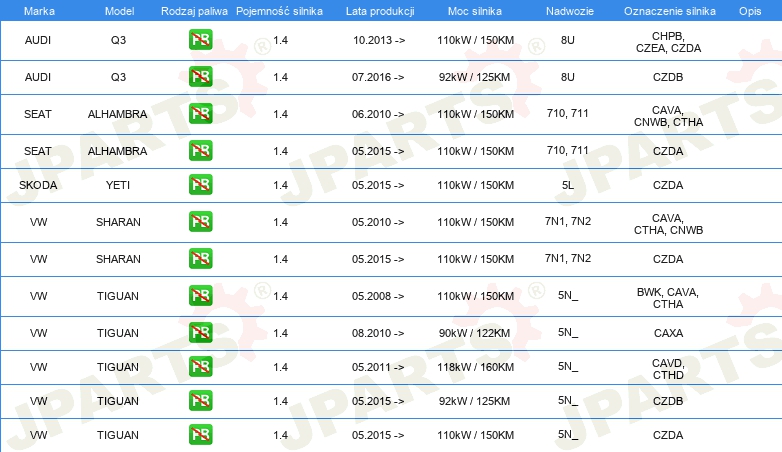Select the fuel icon for SEAT ALHAMBRA 06.2010
Viewport: 782px width, 452px height.
(x=200, y=114)
